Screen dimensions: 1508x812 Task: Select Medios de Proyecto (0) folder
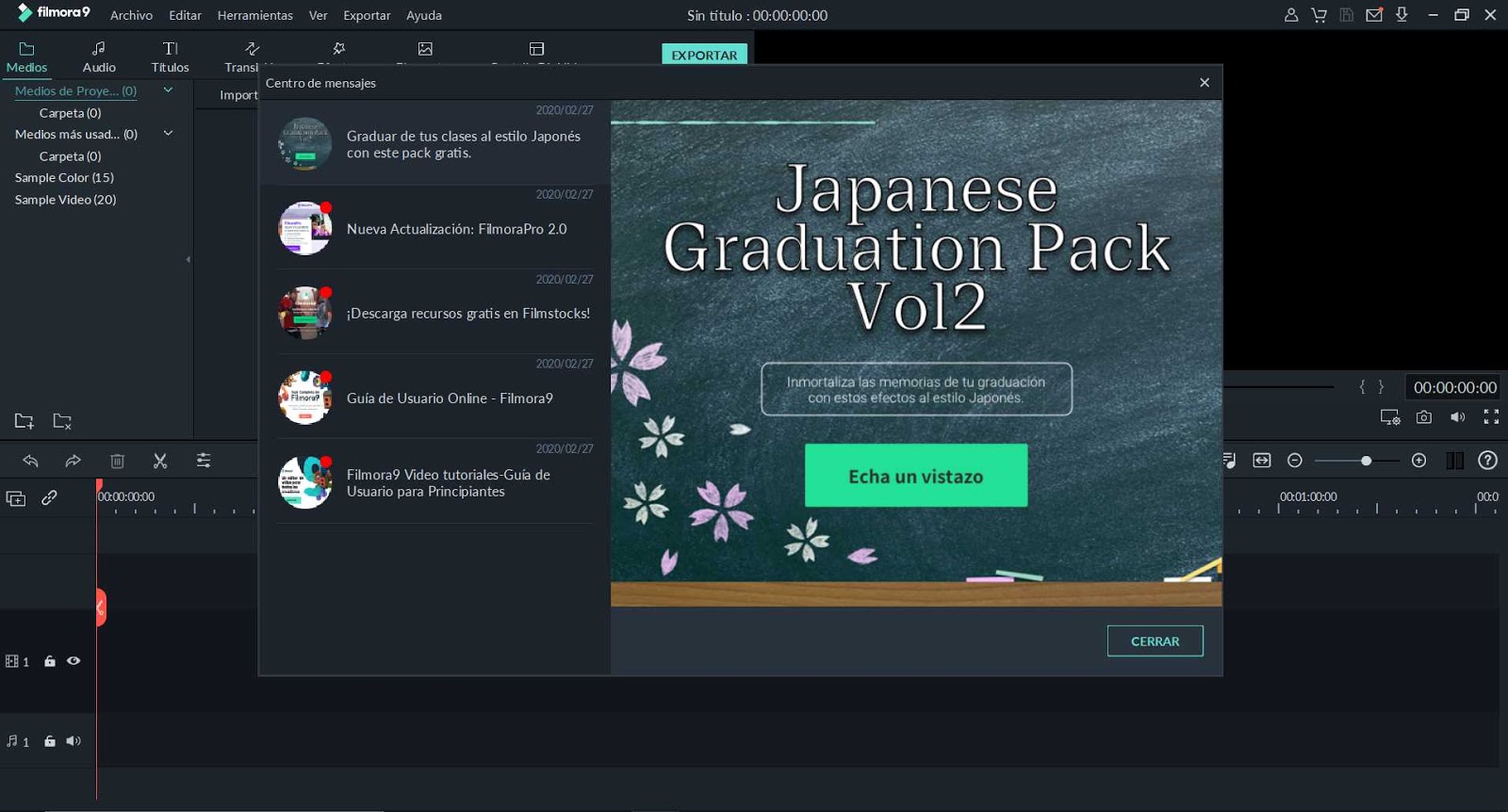75,91
